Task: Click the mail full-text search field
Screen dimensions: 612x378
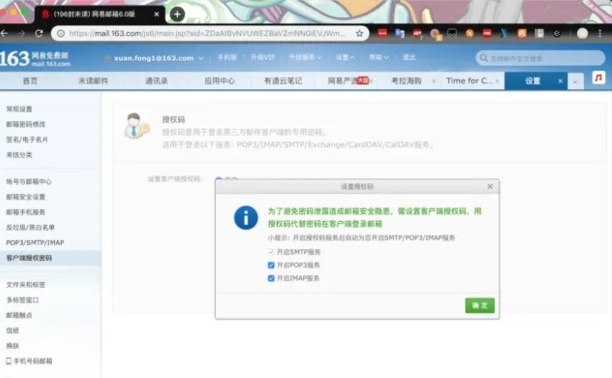Action: point(540,58)
